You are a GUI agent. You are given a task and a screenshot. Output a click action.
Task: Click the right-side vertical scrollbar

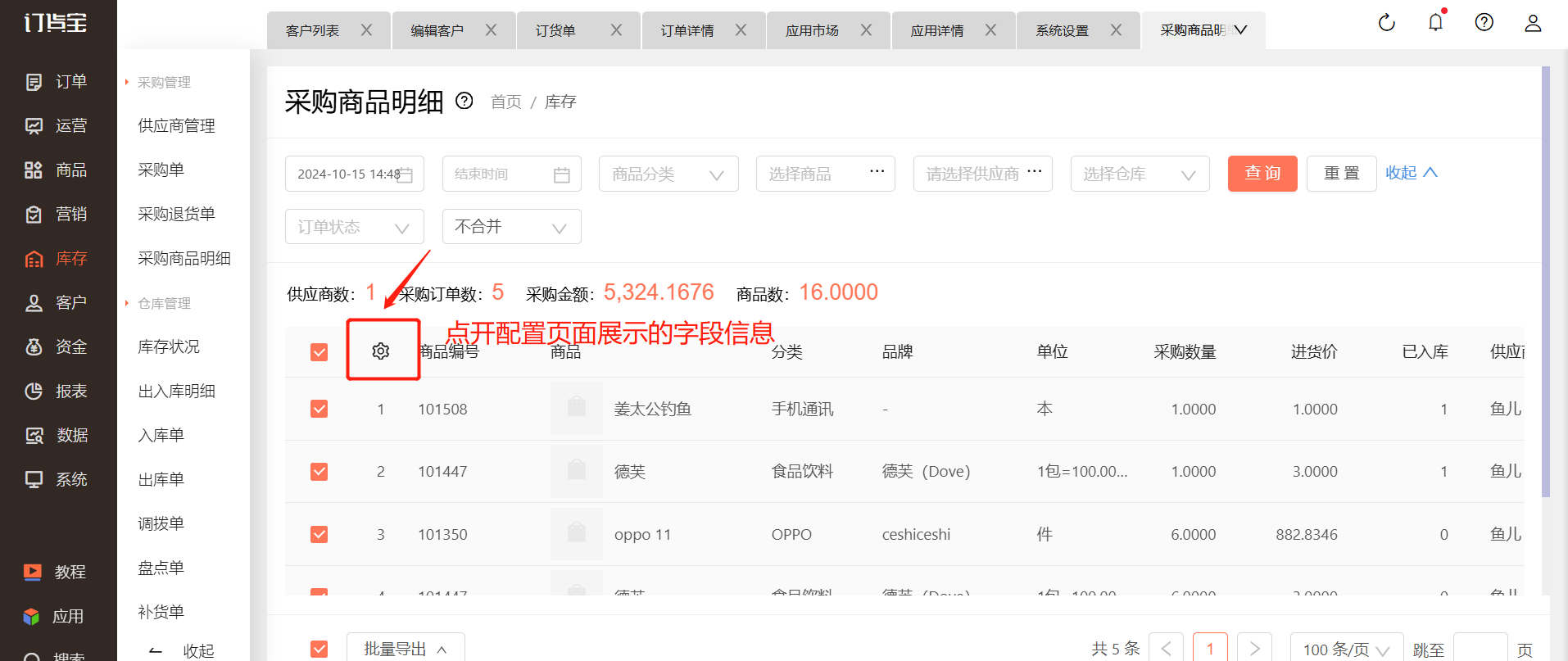(x=1545, y=278)
